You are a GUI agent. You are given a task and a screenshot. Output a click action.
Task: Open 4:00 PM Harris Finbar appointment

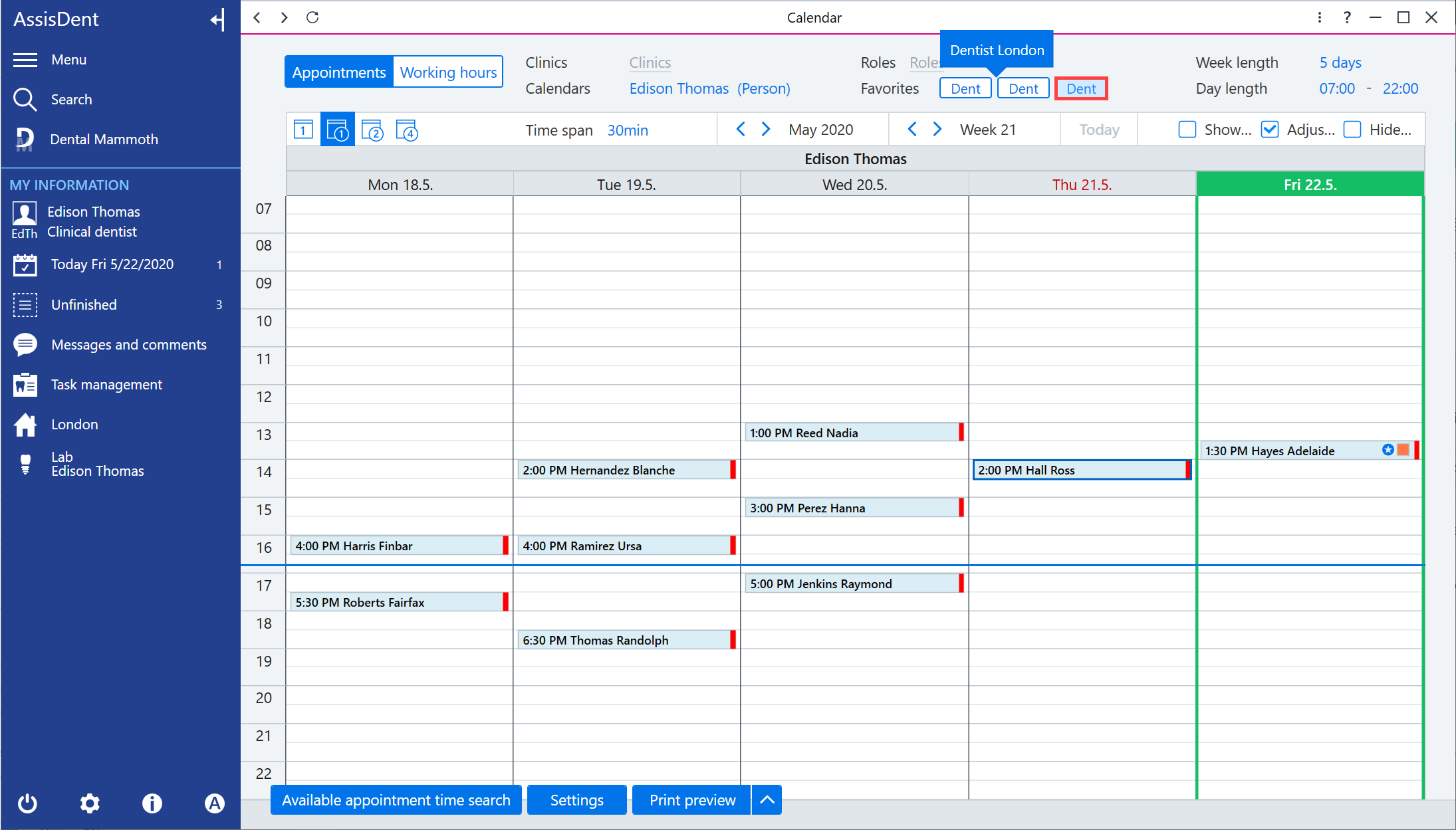click(400, 546)
